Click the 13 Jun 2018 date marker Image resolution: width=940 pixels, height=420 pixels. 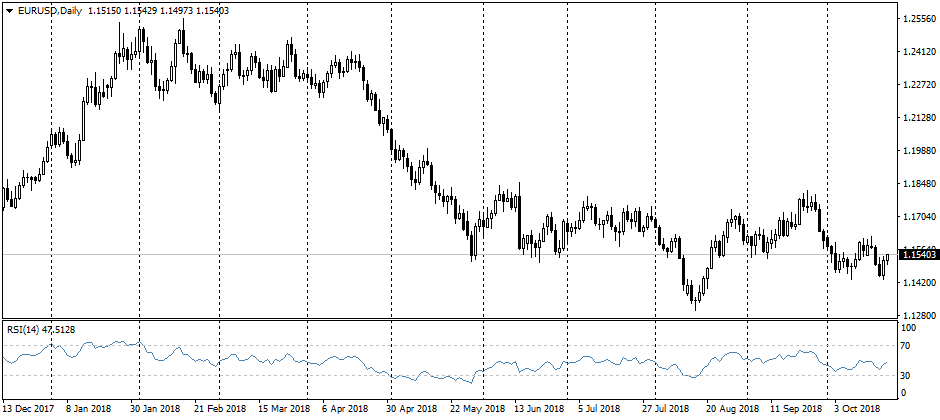(540, 409)
